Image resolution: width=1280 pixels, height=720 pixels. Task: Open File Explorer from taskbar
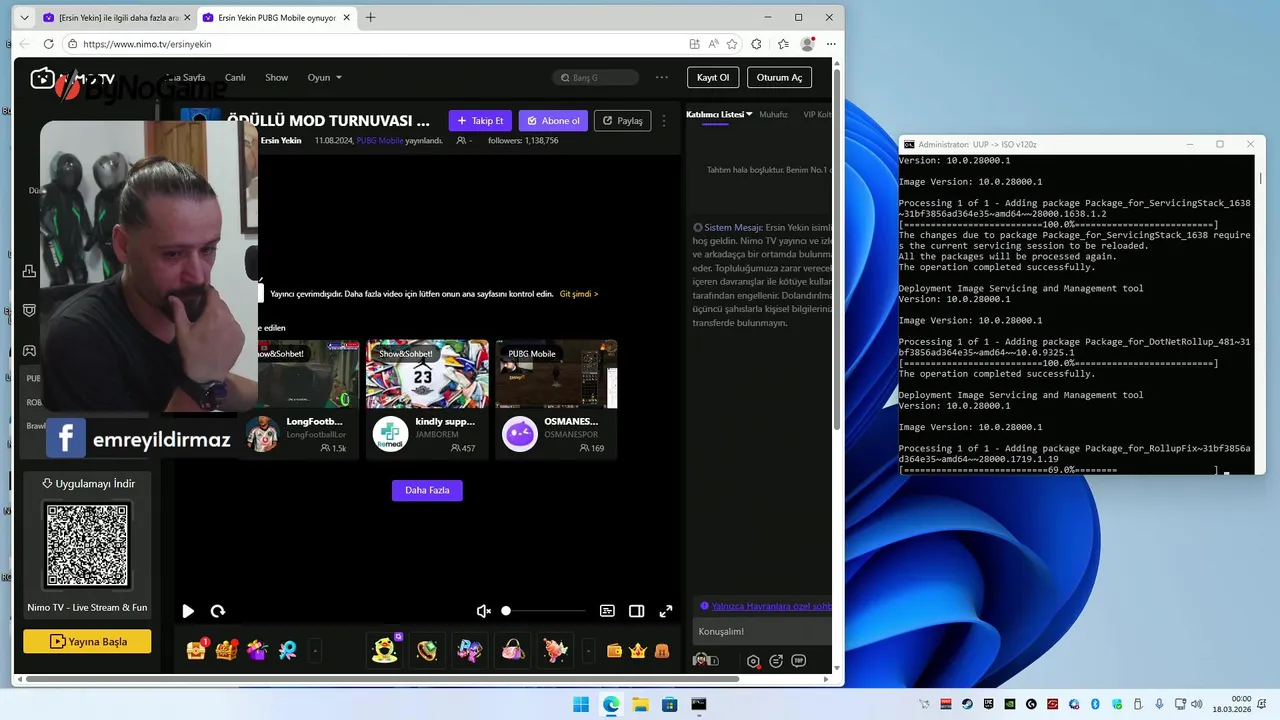640,704
